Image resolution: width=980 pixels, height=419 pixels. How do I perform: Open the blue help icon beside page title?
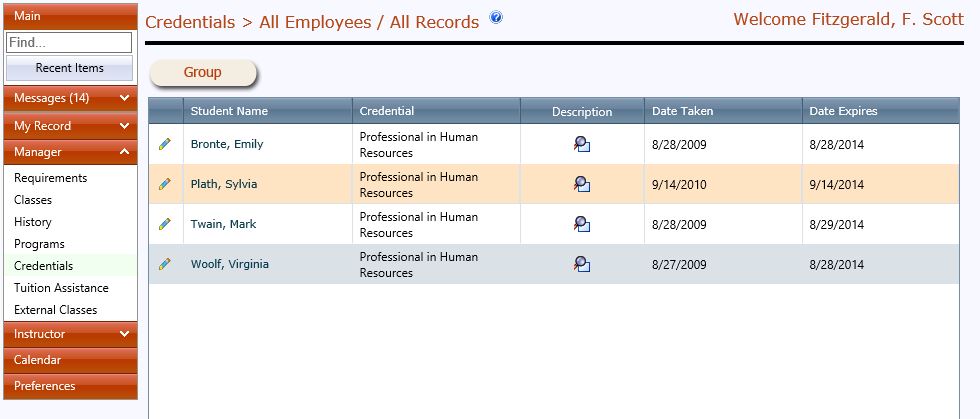496,18
